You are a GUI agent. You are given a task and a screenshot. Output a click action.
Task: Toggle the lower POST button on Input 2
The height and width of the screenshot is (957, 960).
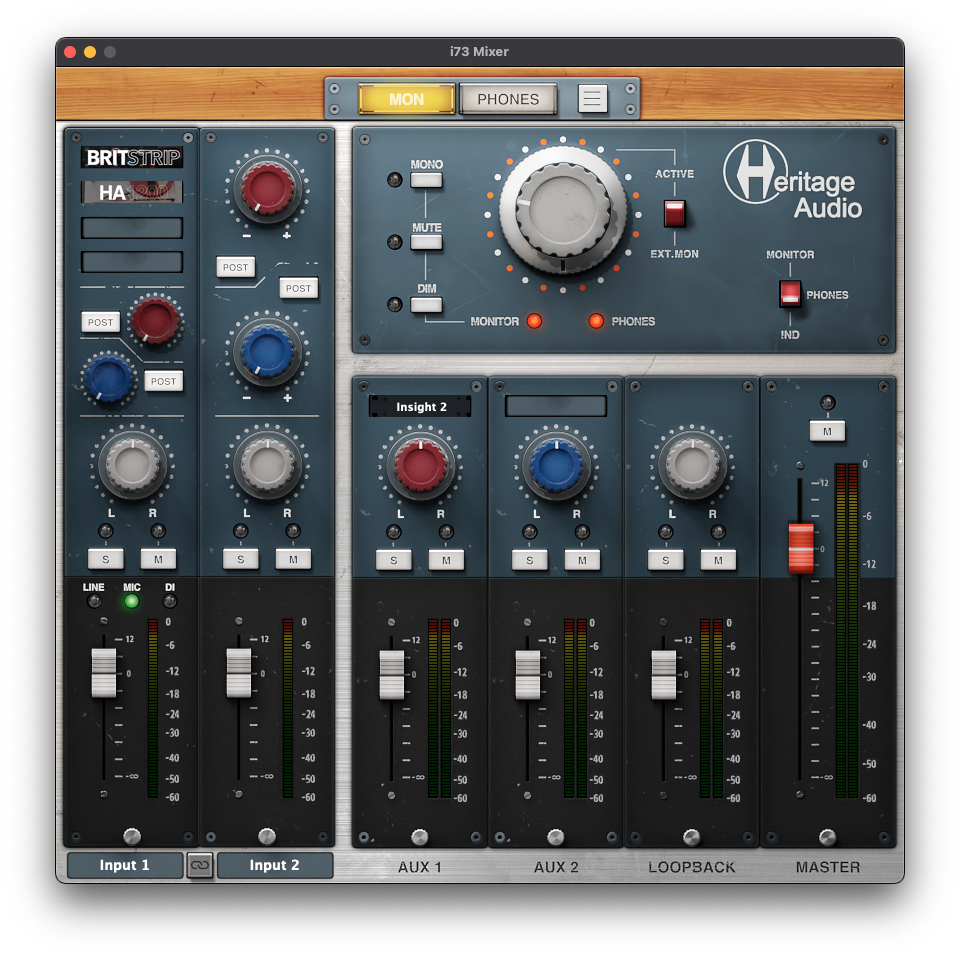(299, 288)
